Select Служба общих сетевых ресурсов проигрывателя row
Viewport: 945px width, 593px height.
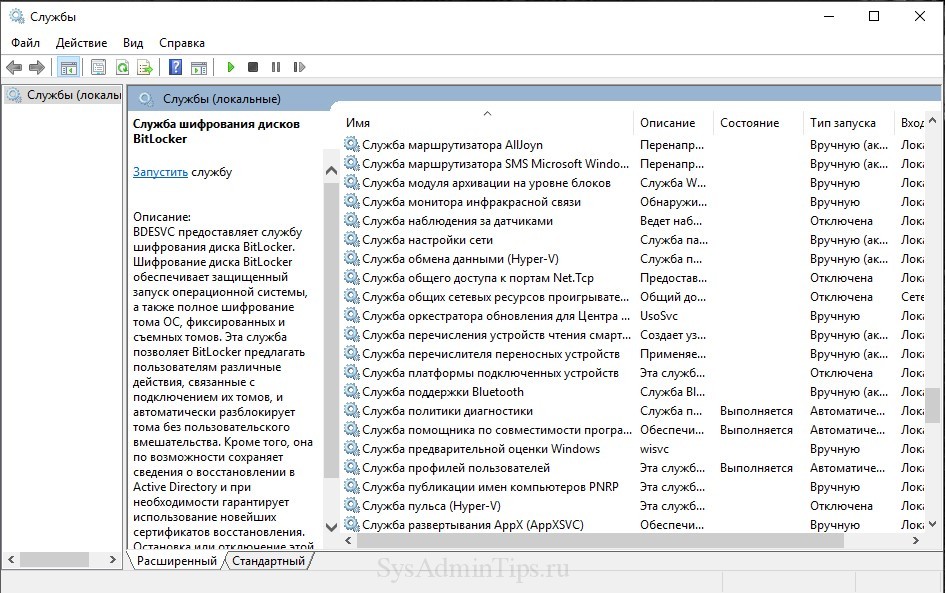[x=633, y=297]
